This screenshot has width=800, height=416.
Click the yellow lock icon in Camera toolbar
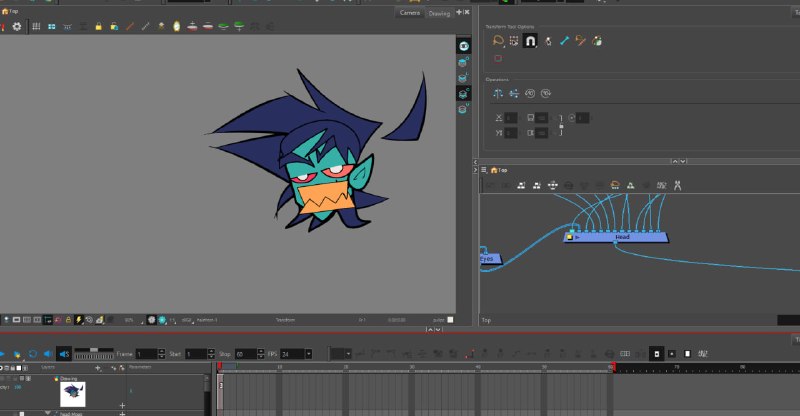coord(98,26)
